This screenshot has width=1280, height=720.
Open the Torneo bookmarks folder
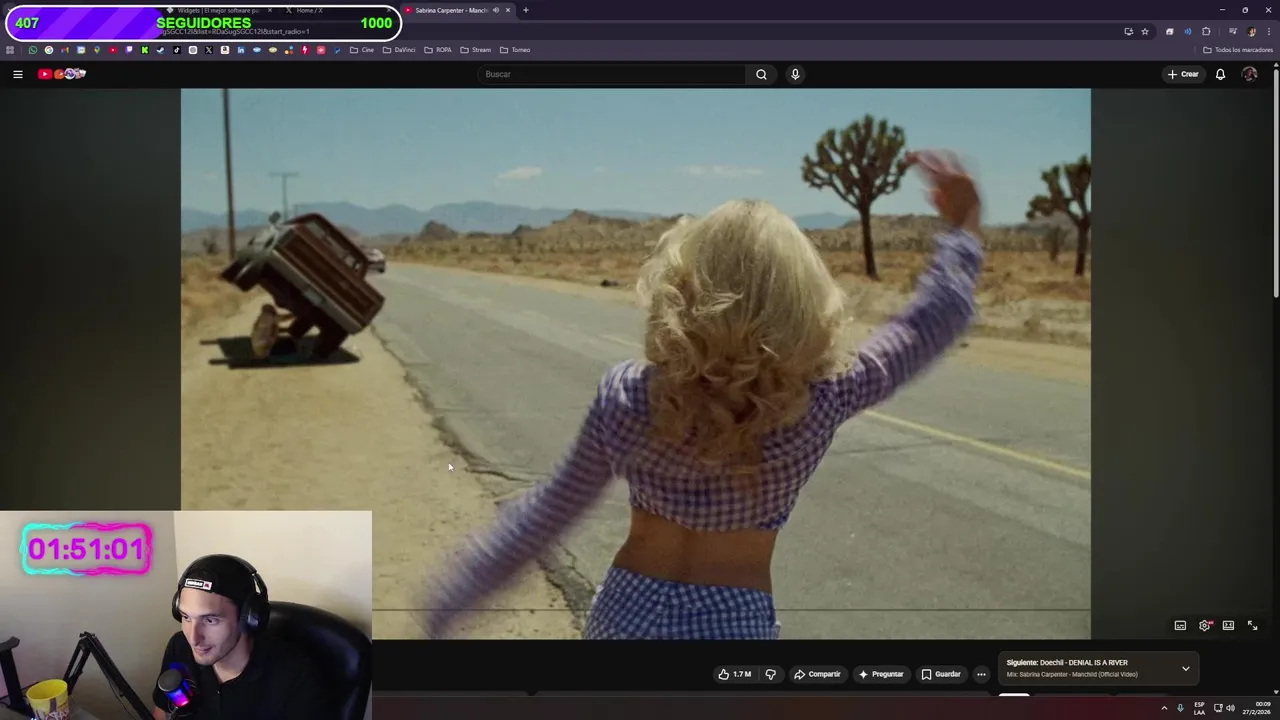pos(515,50)
